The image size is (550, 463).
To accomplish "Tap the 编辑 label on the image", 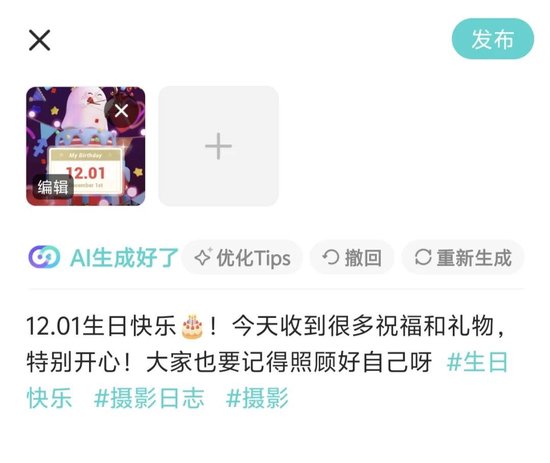I will point(53,187).
